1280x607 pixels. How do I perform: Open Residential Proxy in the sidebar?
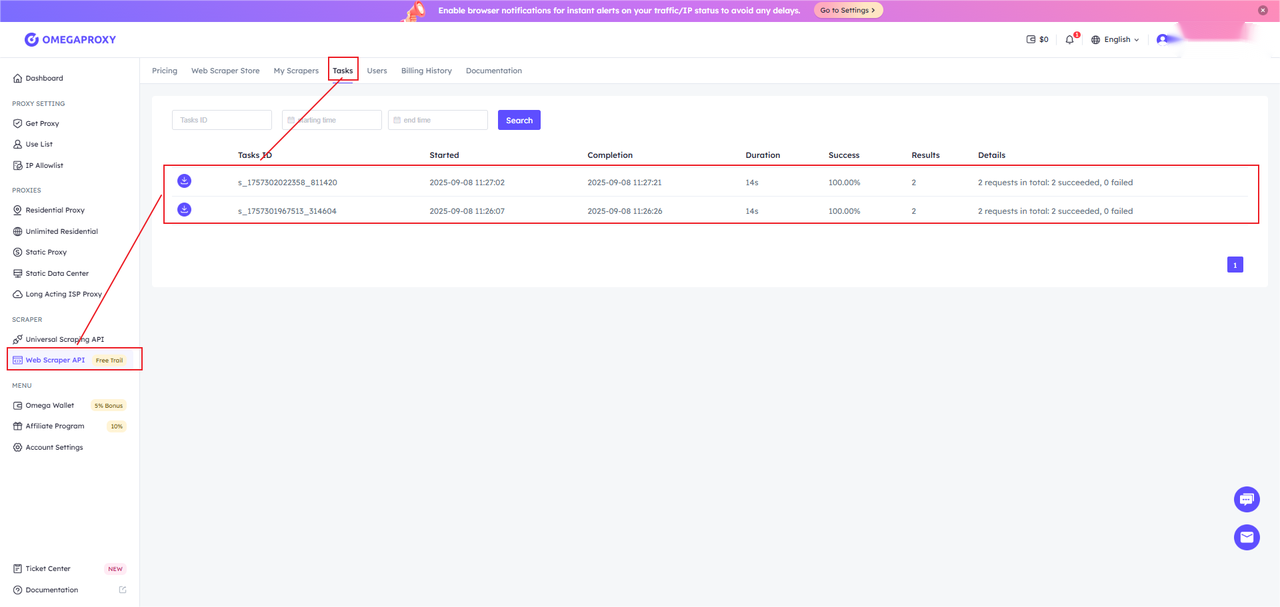click(x=55, y=211)
